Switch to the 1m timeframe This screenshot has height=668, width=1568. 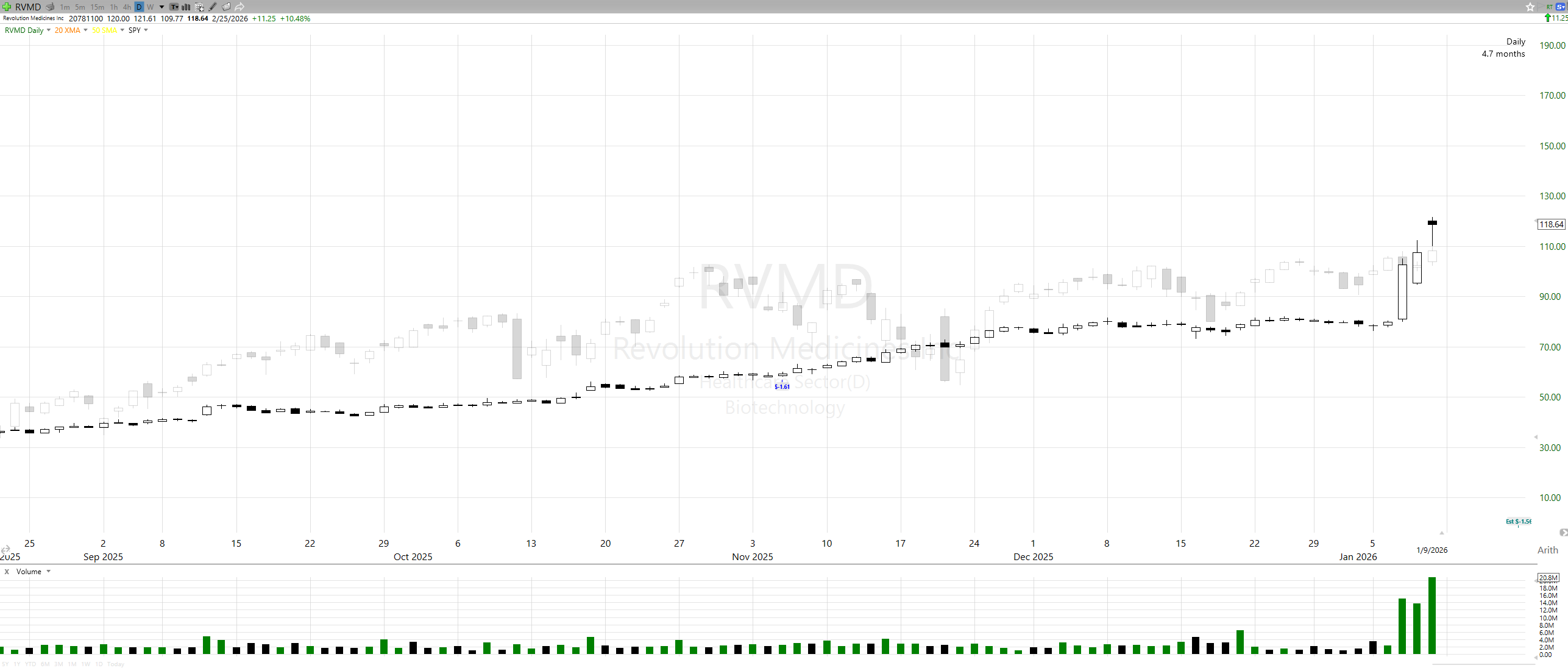point(65,7)
